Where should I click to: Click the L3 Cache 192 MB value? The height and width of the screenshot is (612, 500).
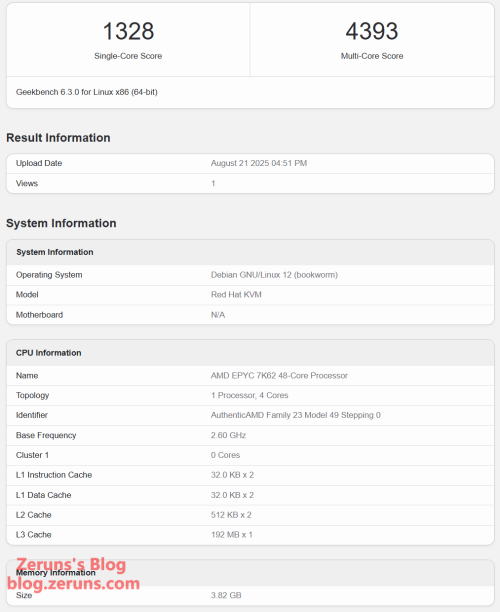click(x=231, y=535)
